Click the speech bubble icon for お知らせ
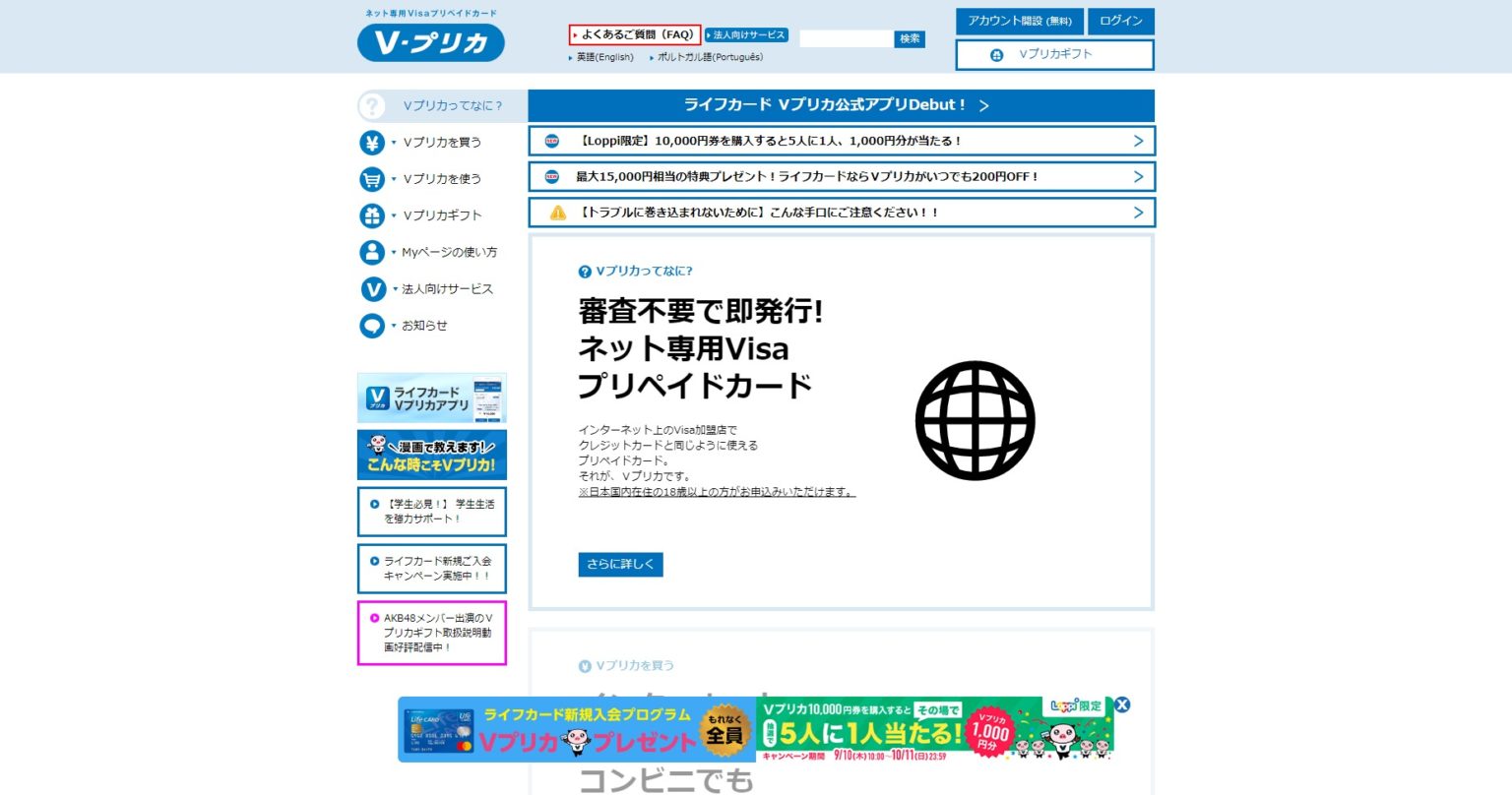 coord(372,326)
